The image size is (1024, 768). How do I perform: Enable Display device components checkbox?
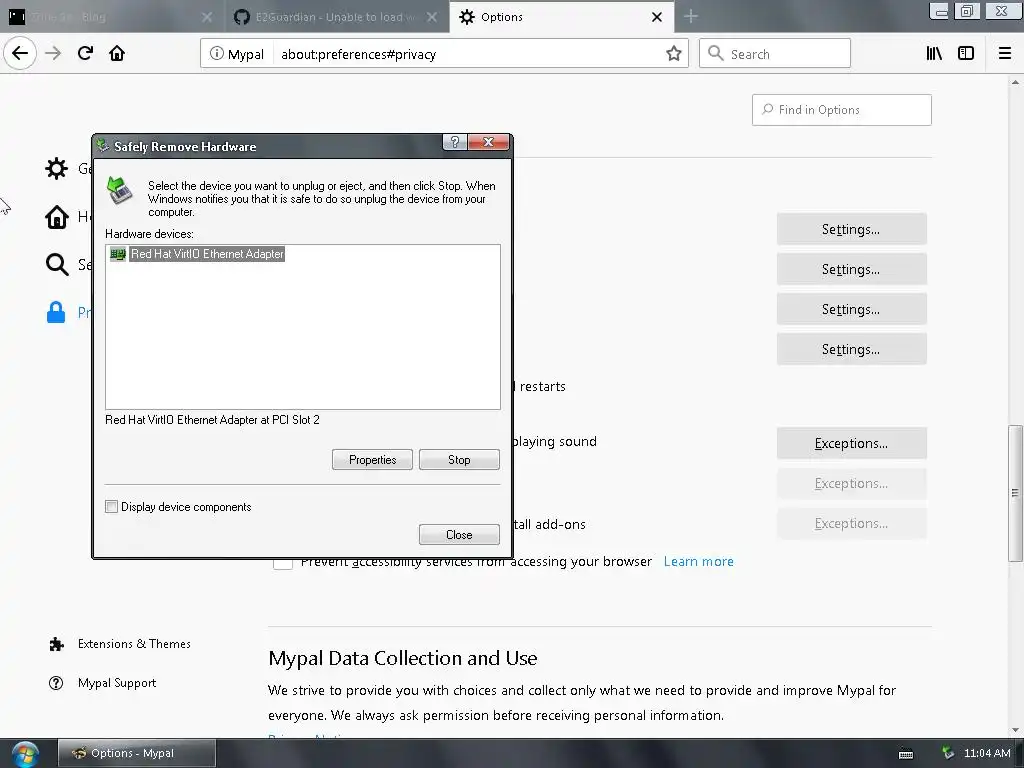112,507
